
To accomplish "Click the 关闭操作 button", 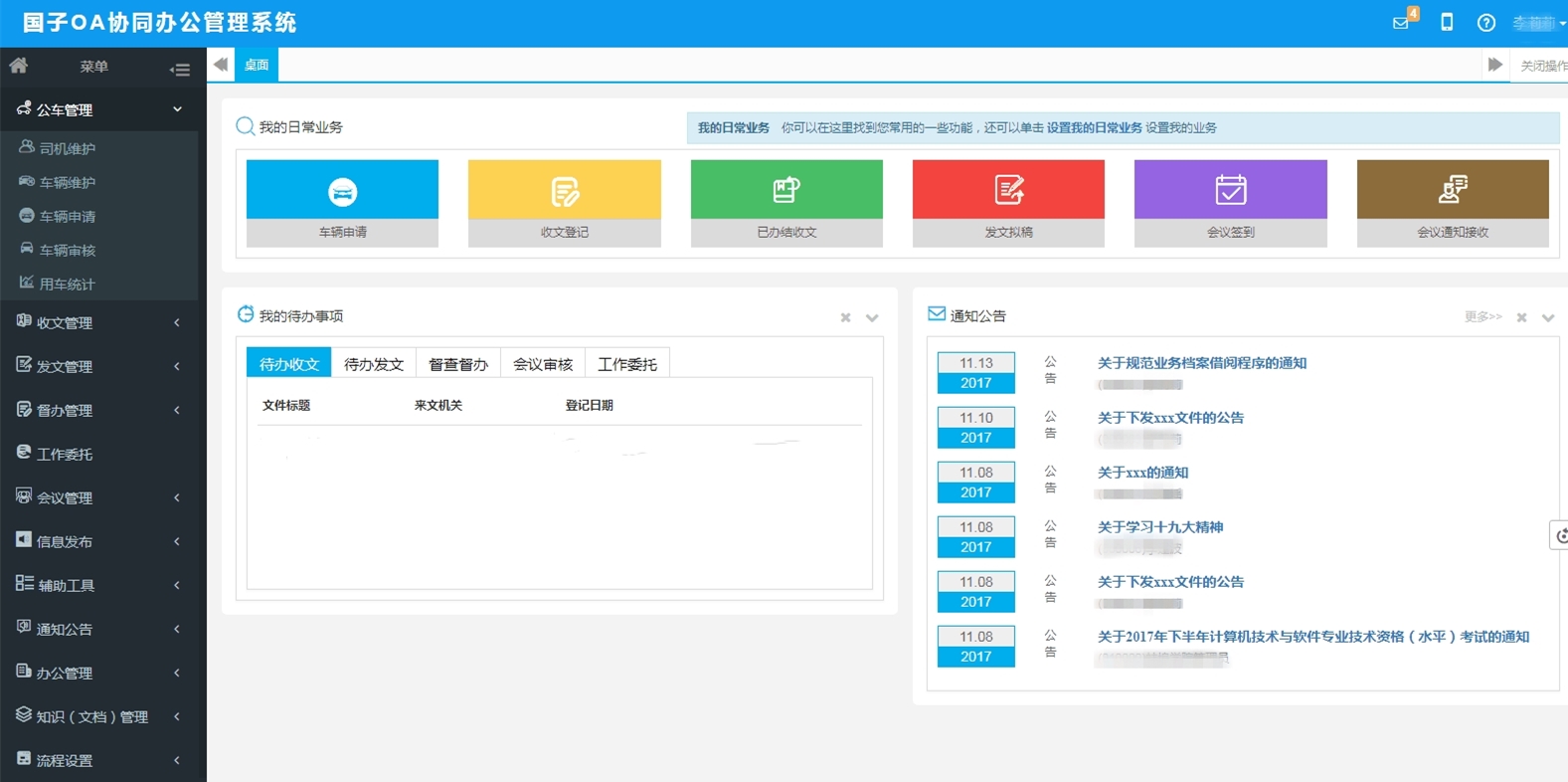I will pyautogui.click(x=1543, y=66).
